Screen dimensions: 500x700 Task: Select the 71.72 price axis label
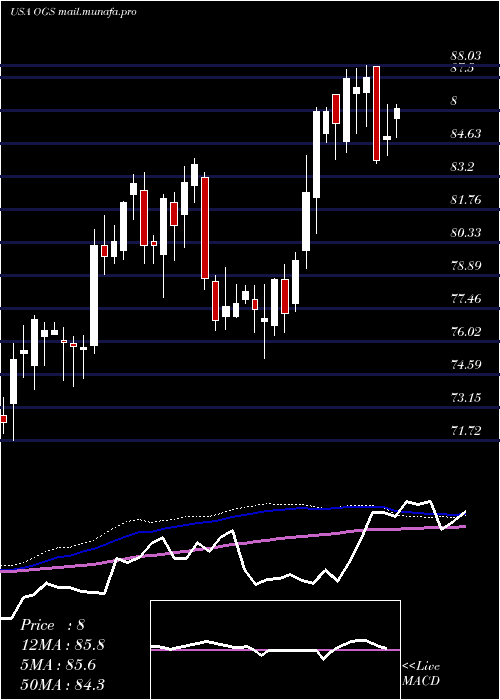[x=466, y=431]
